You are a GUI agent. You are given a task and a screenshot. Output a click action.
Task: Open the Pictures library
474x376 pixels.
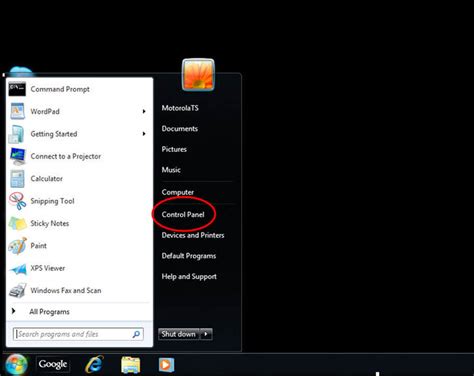tap(174, 149)
